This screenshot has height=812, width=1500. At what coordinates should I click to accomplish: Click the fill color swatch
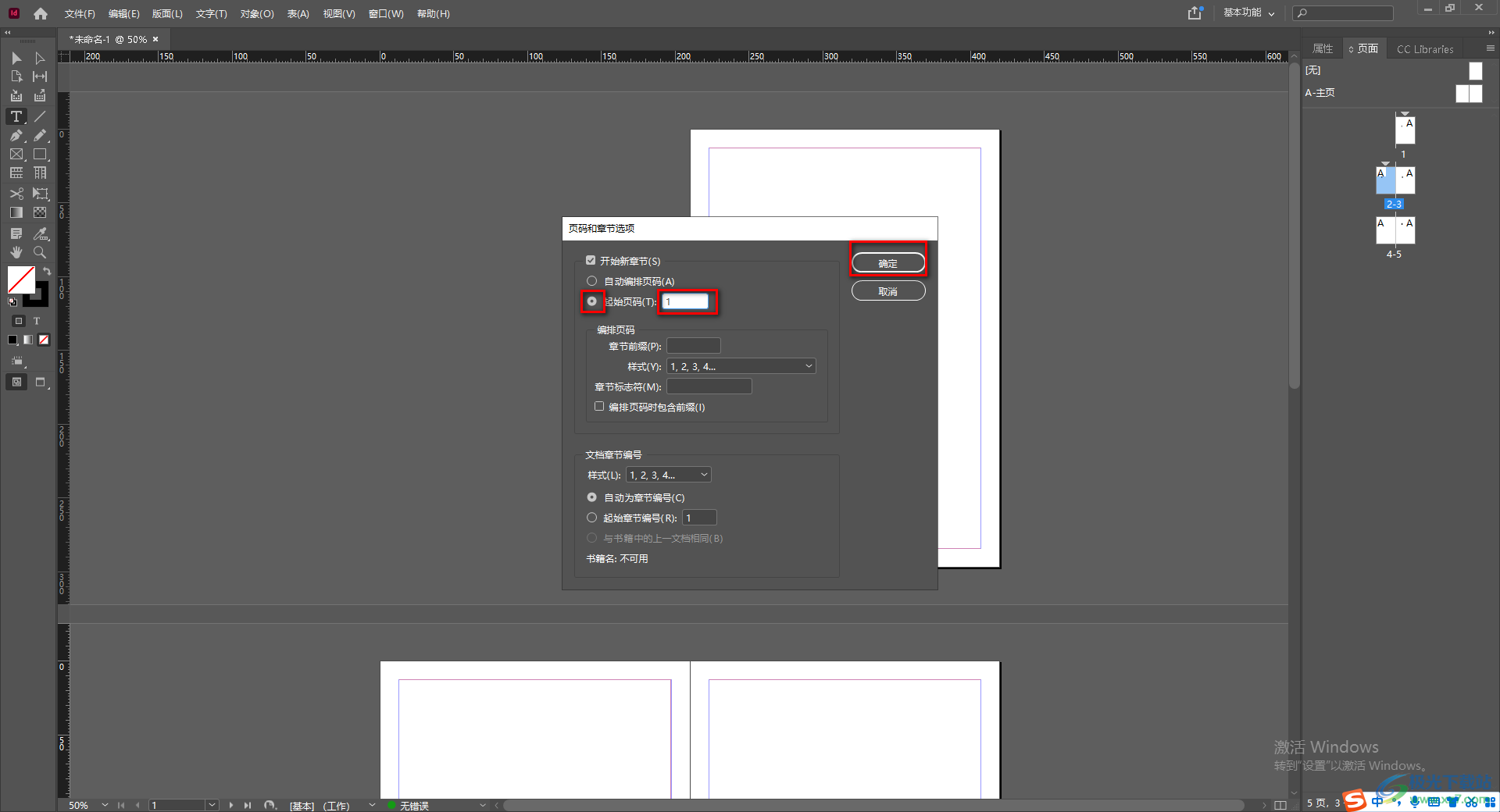point(21,280)
